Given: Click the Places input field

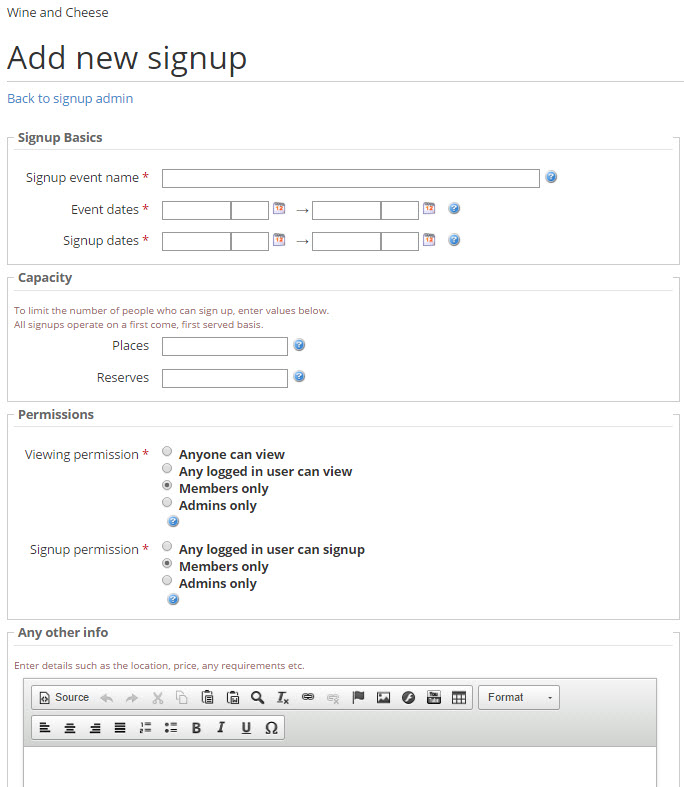Looking at the screenshot, I should point(225,346).
